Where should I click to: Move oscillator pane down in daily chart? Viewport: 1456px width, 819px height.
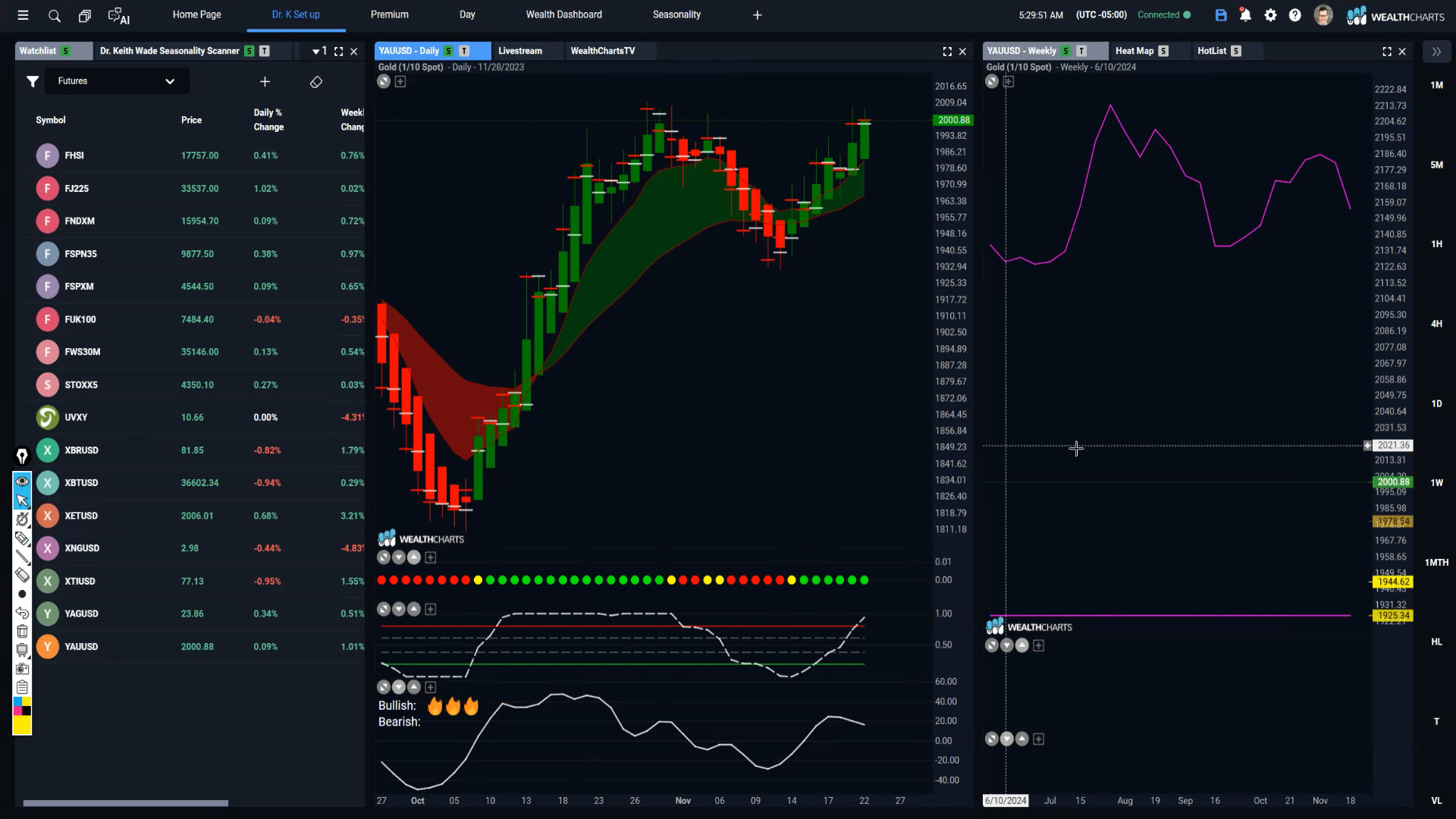399,609
